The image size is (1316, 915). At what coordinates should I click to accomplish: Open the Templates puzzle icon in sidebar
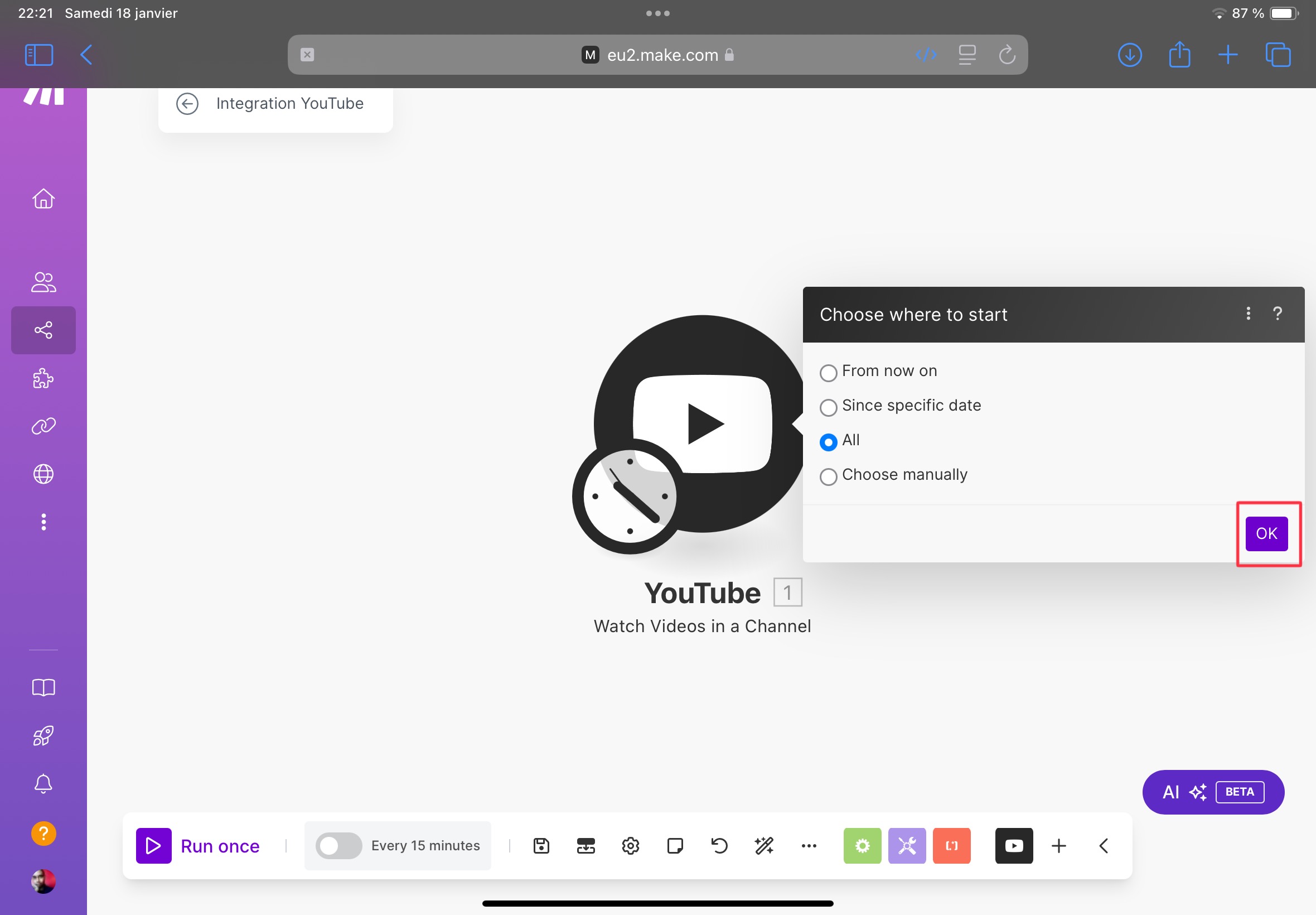[x=43, y=378]
